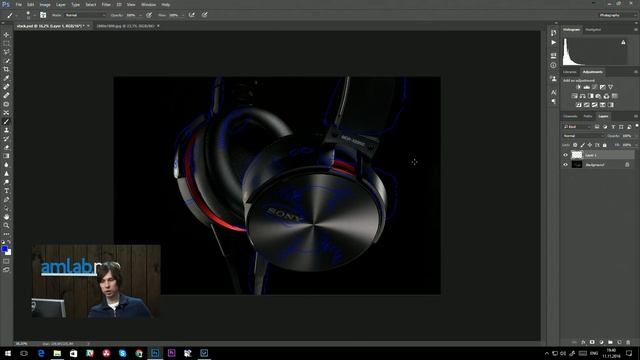Open Skype from the taskbar

[122, 353]
